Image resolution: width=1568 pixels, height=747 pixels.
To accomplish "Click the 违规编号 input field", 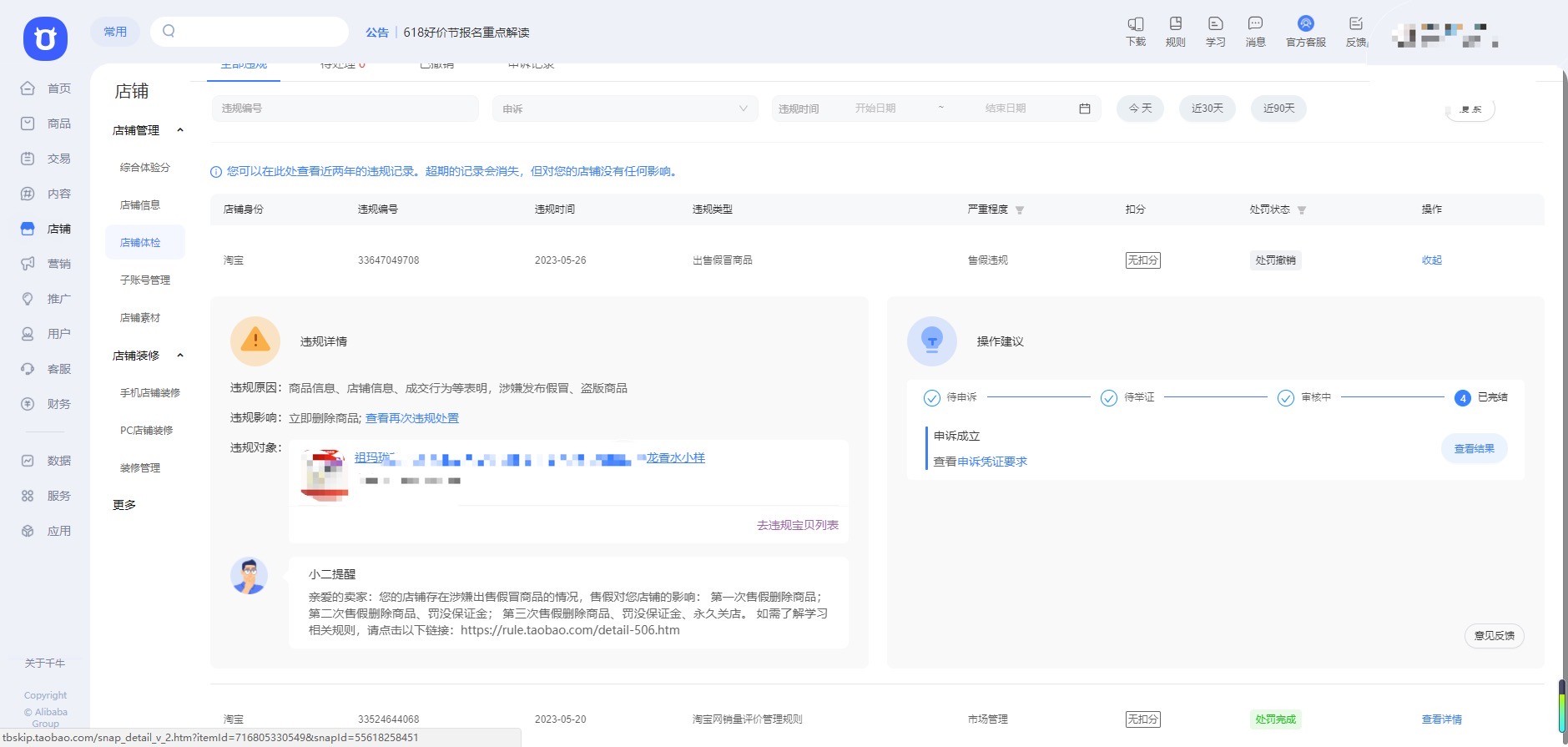I will (x=345, y=109).
